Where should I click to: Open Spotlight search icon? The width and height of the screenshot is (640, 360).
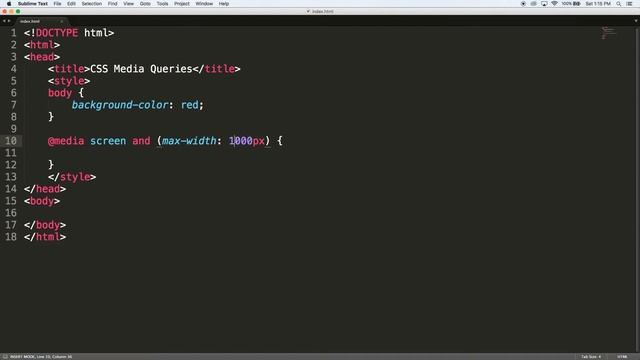coord(619,4)
